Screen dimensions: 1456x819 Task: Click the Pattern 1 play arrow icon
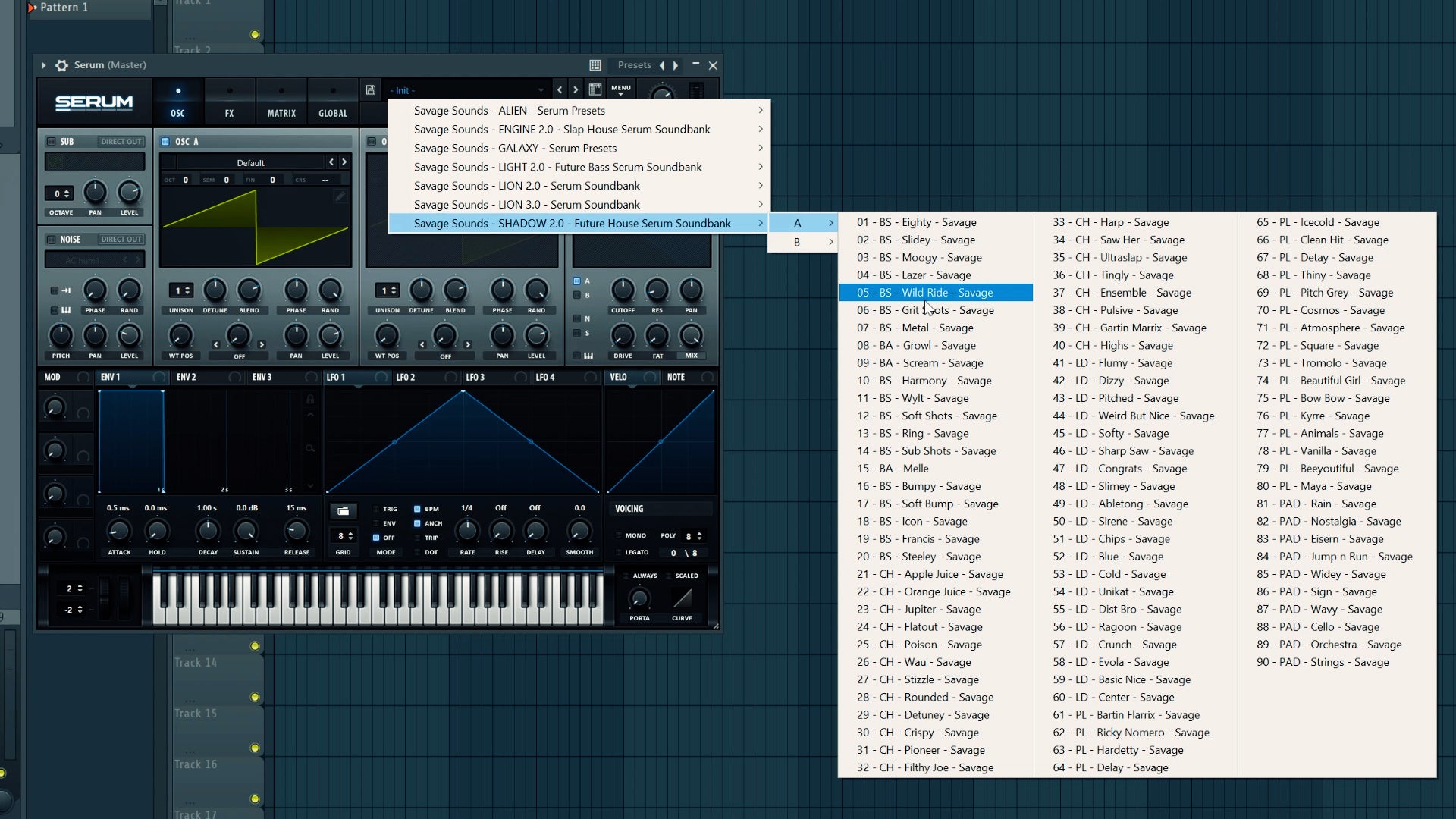point(32,8)
